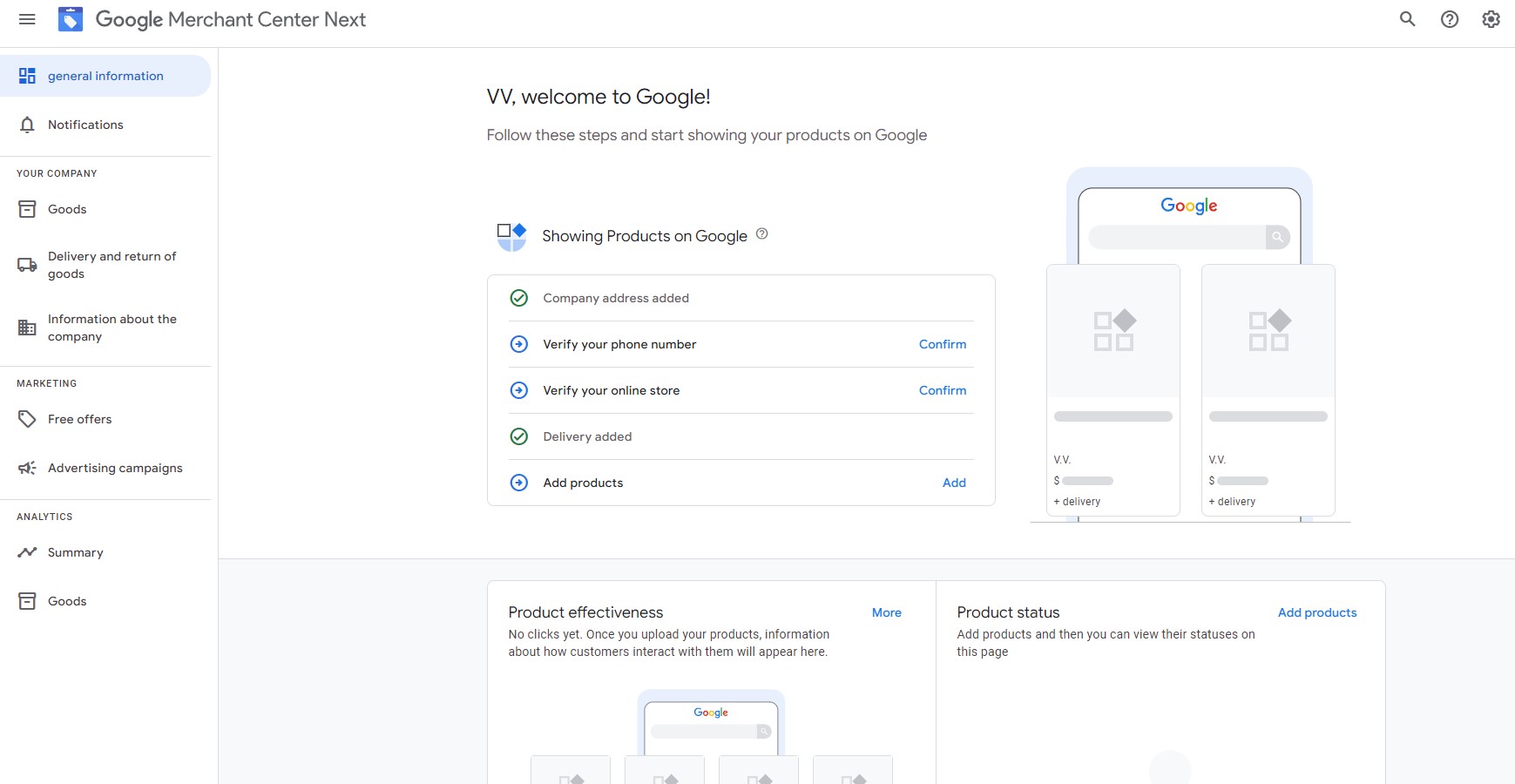Open the settings gear icon
Viewport: 1515px width, 784px height.
(x=1491, y=19)
